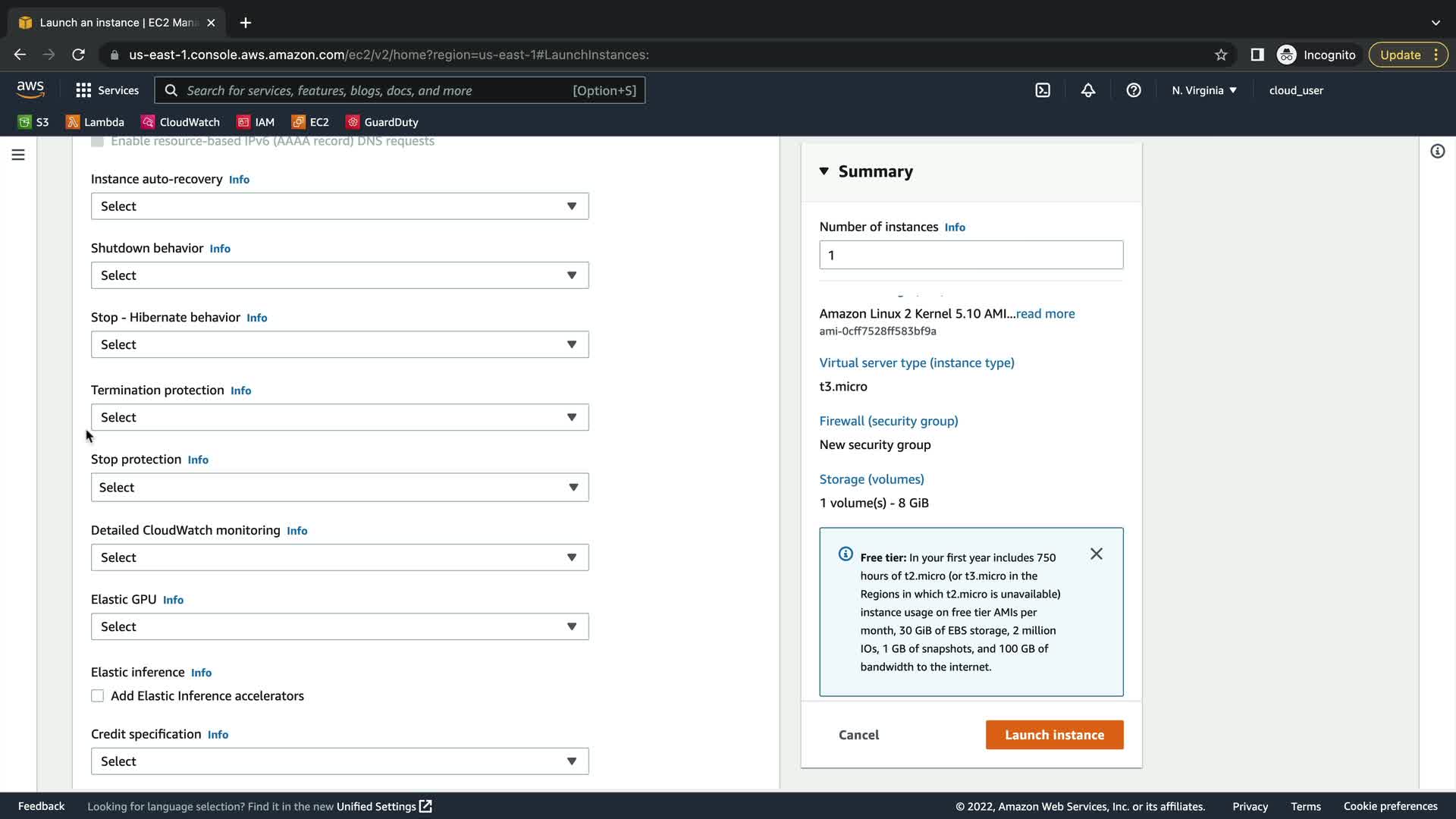Open the Shutdown behavior dropdown
This screenshot has height=819, width=1456.
340,275
